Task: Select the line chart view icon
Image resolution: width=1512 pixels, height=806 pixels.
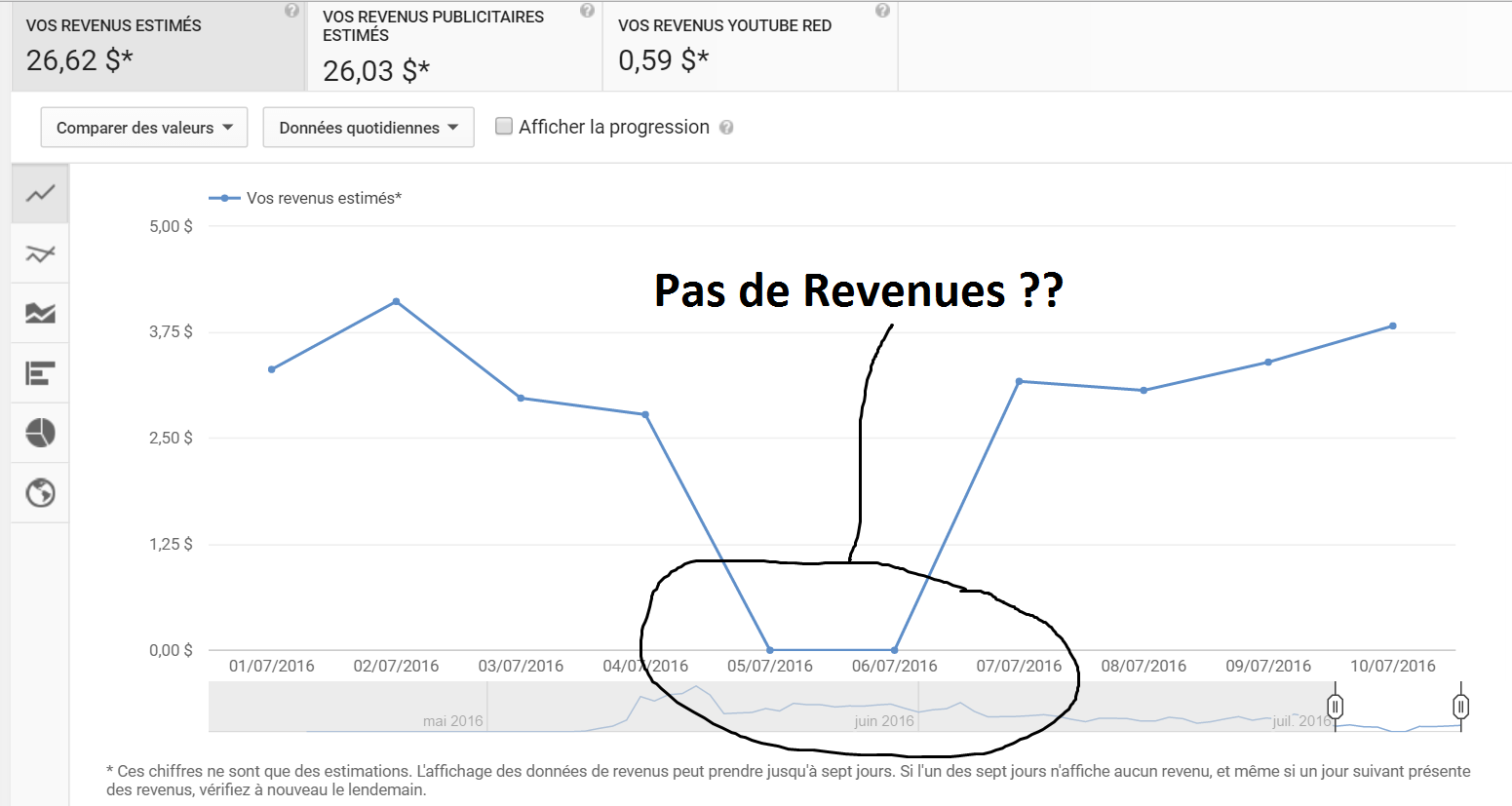Action: 40,194
